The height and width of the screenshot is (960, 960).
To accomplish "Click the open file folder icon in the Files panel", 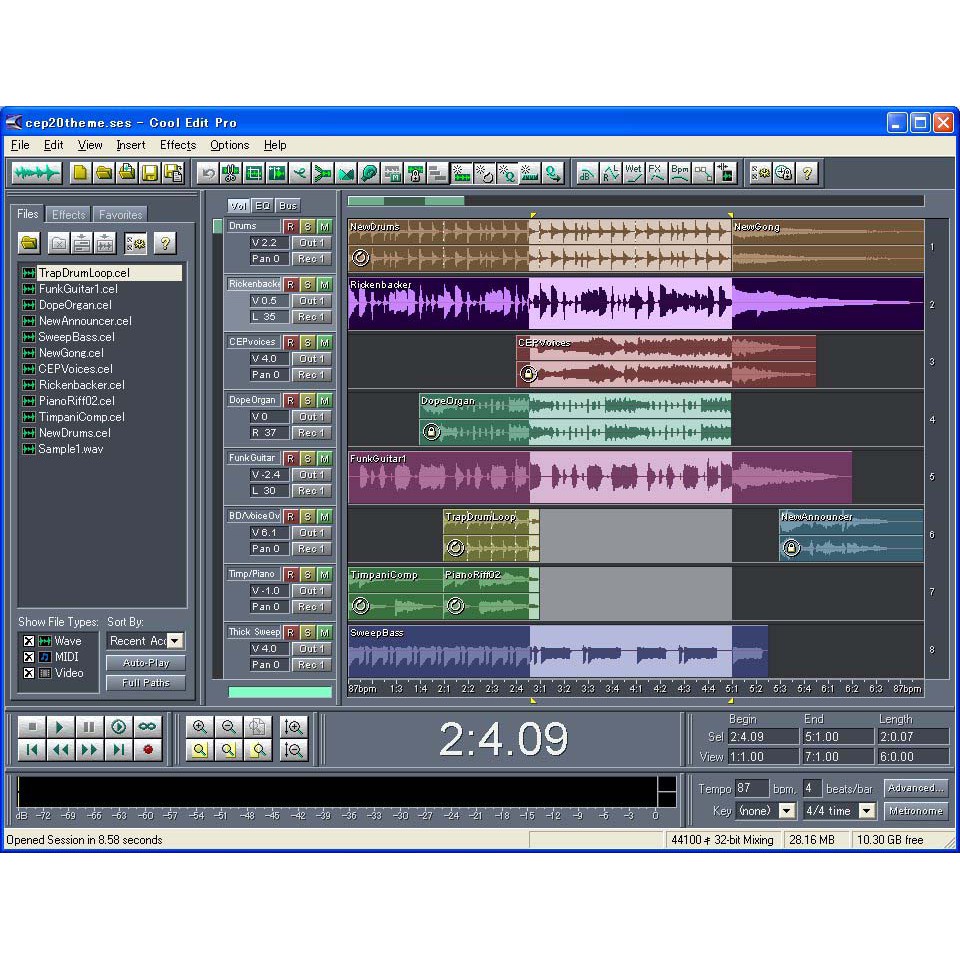I will (x=29, y=243).
